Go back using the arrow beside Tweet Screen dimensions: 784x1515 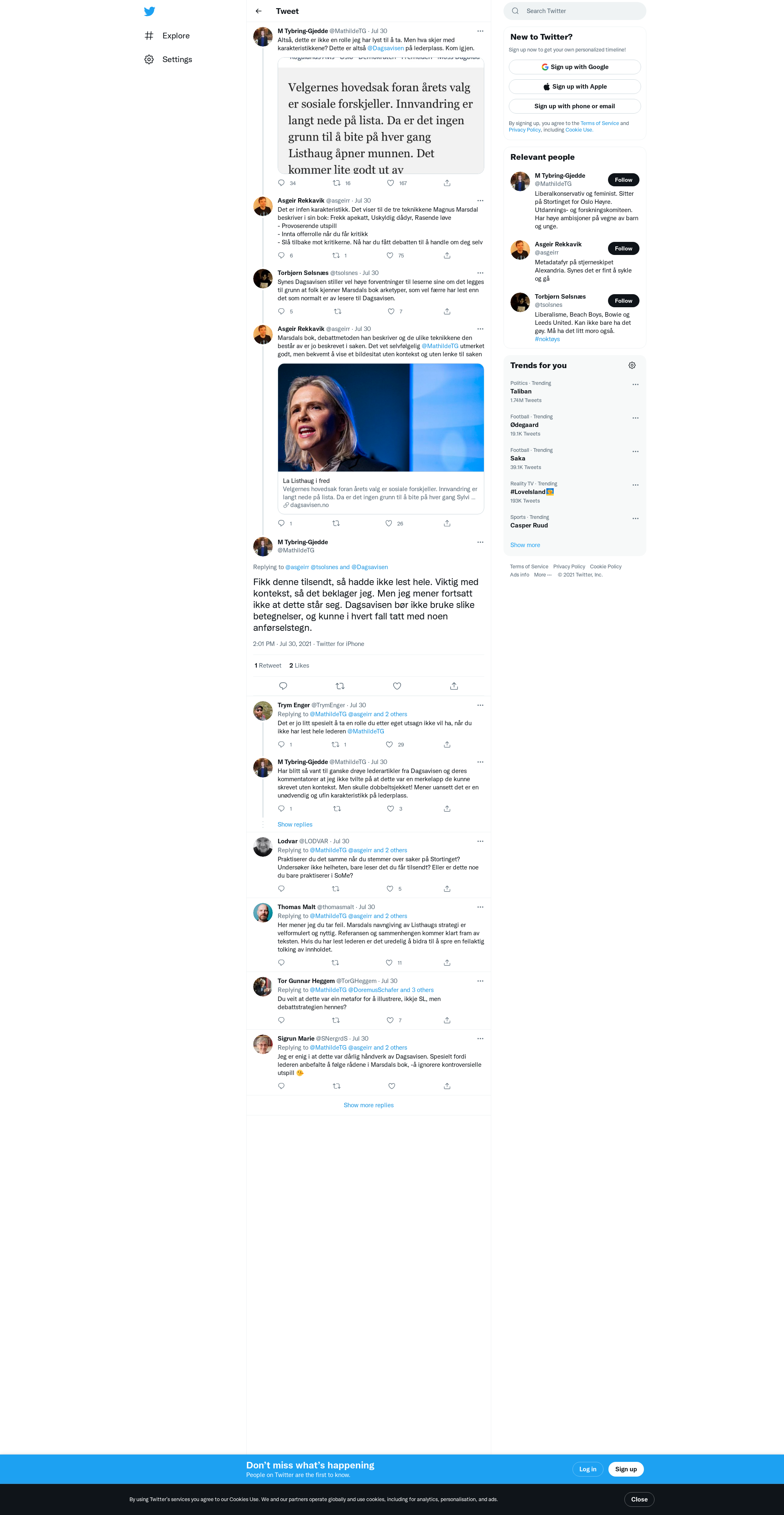(x=258, y=11)
